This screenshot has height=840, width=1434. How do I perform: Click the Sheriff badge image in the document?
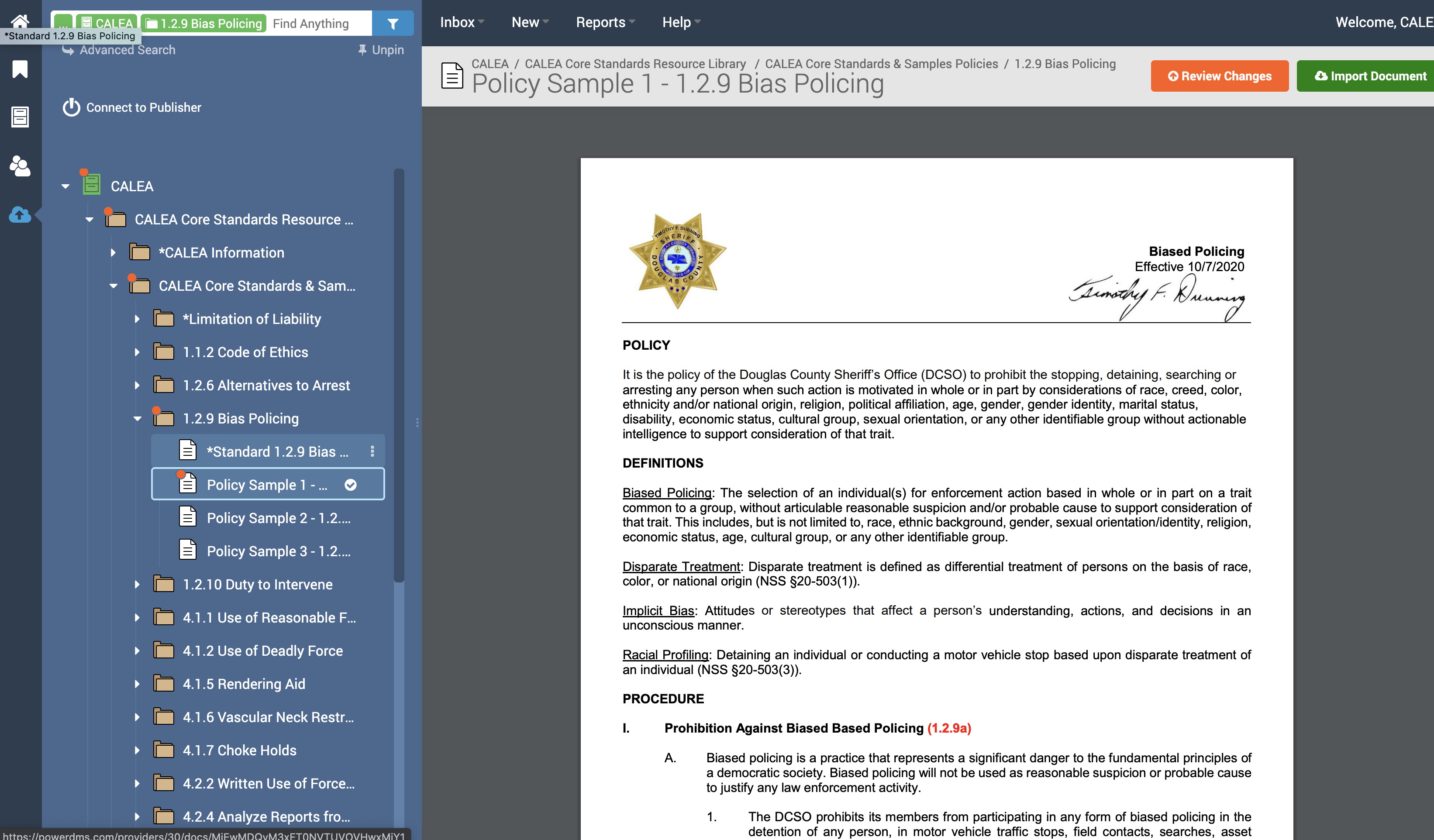click(677, 261)
